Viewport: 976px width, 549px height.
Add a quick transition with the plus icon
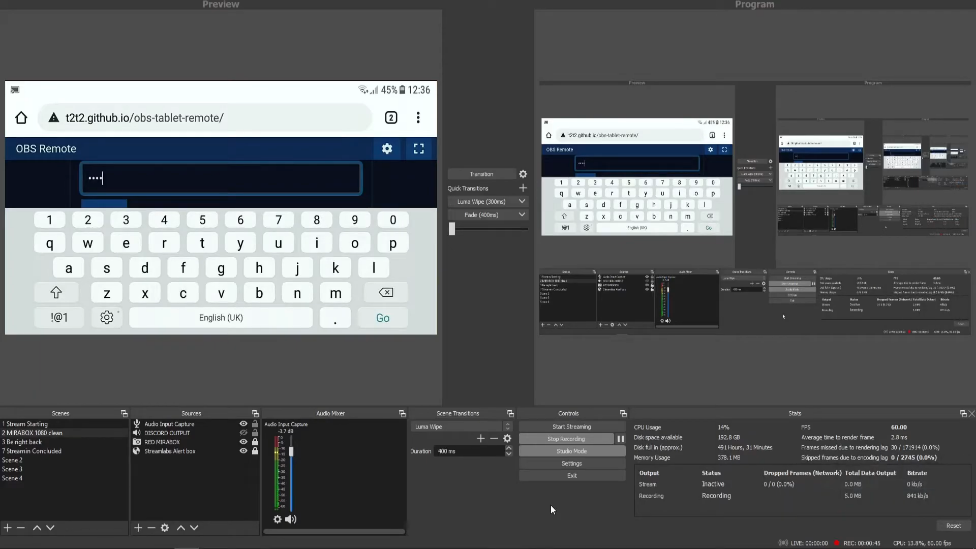point(522,188)
